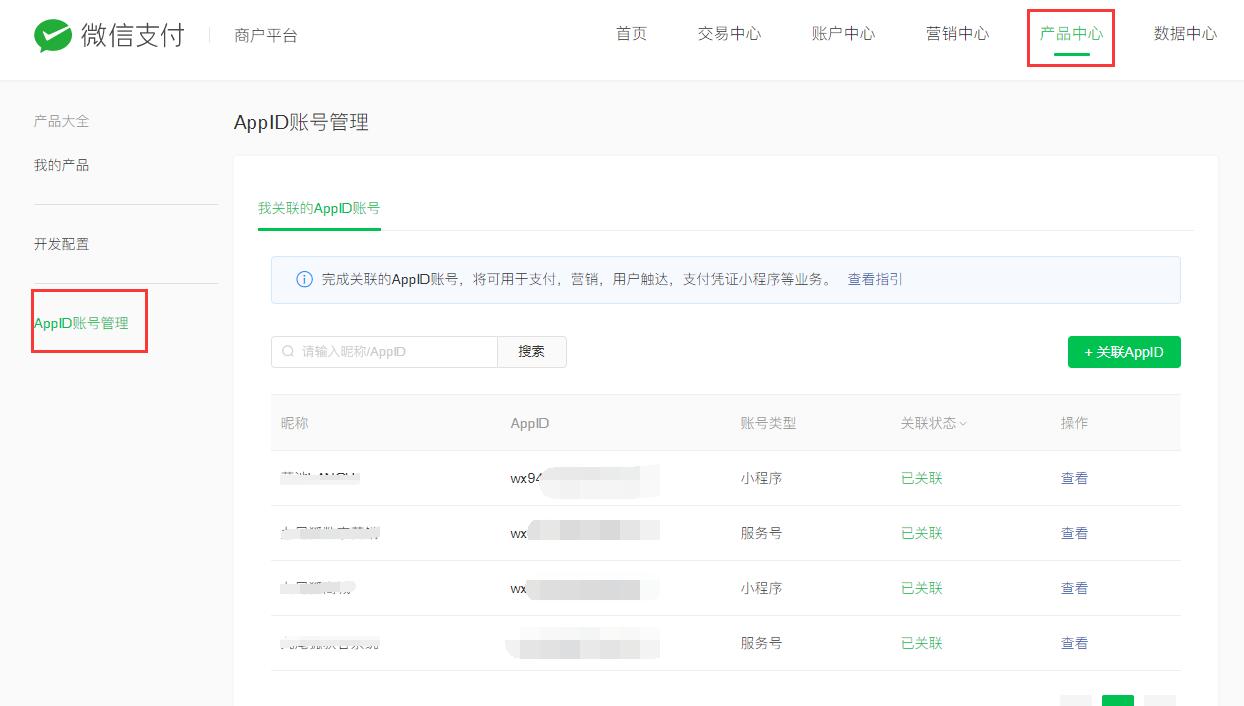Select AppID账号管理 in the sidebar

click(81, 323)
